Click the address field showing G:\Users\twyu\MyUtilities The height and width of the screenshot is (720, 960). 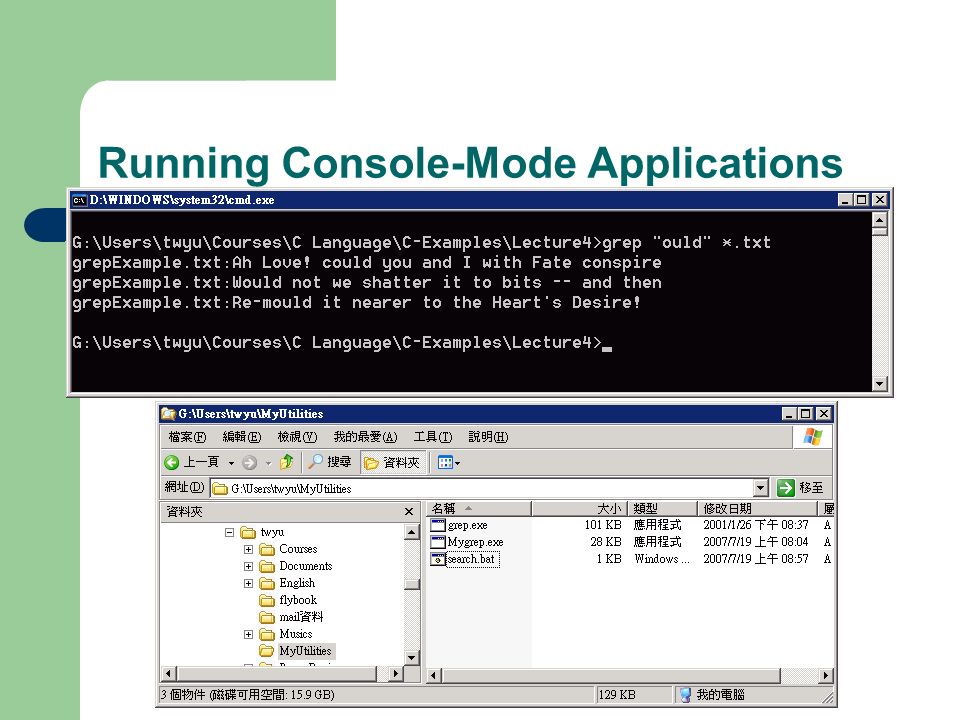click(482, 489)
